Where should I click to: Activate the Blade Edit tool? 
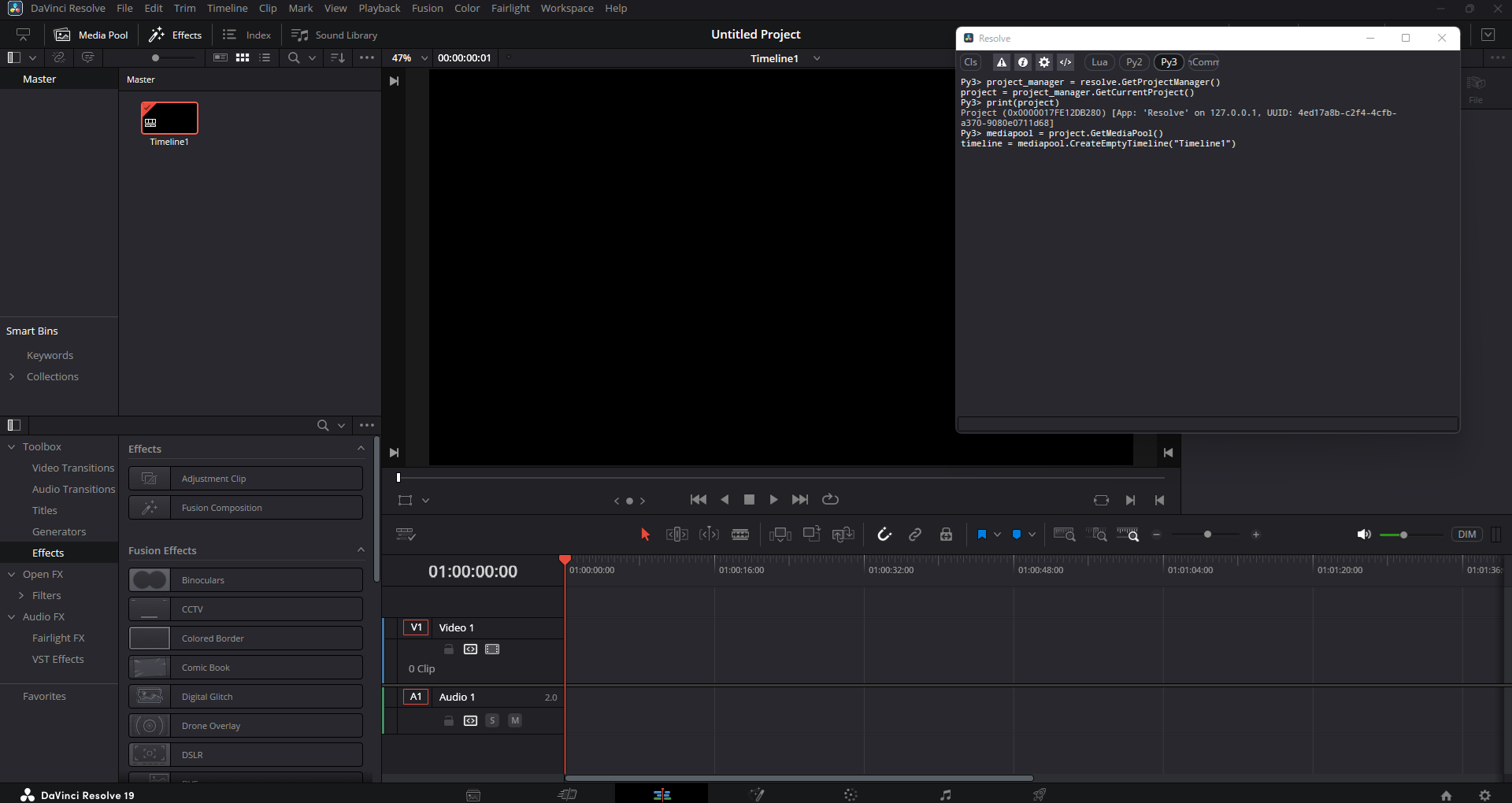pyautogui.click(x=740, y=535)
